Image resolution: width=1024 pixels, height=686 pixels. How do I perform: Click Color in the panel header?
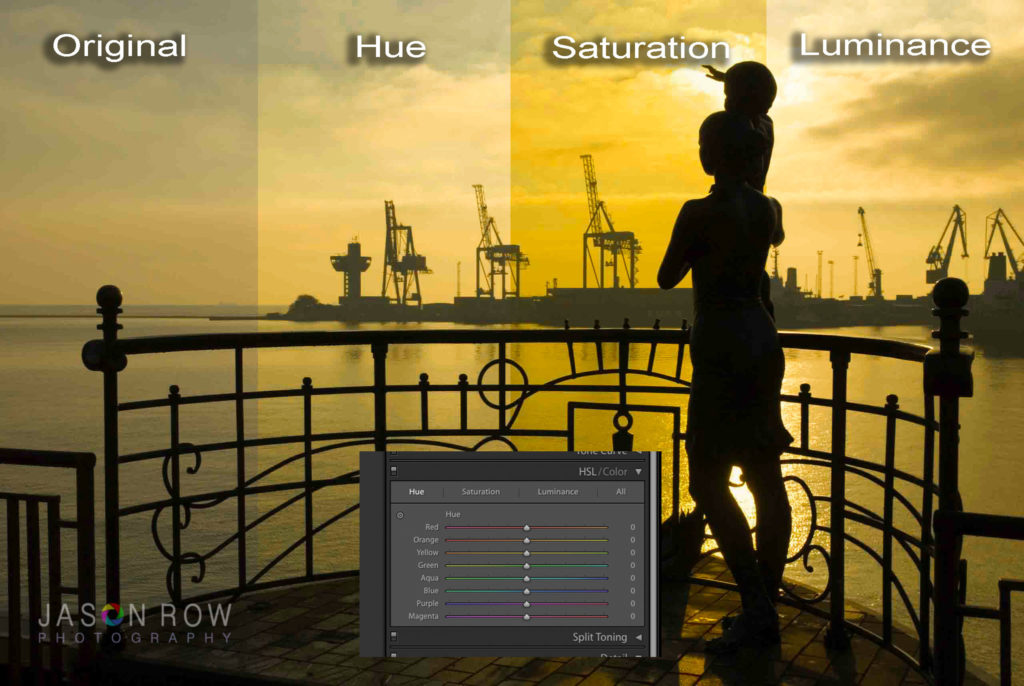coord(615,472)
